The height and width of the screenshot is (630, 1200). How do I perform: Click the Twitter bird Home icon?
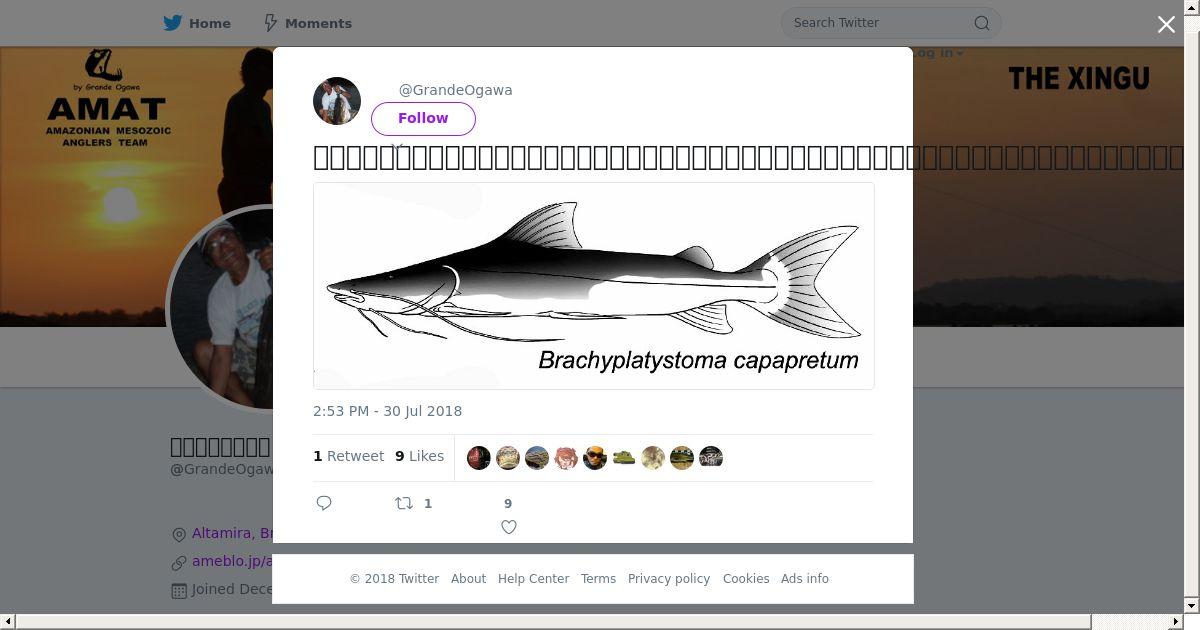point(173,23)
